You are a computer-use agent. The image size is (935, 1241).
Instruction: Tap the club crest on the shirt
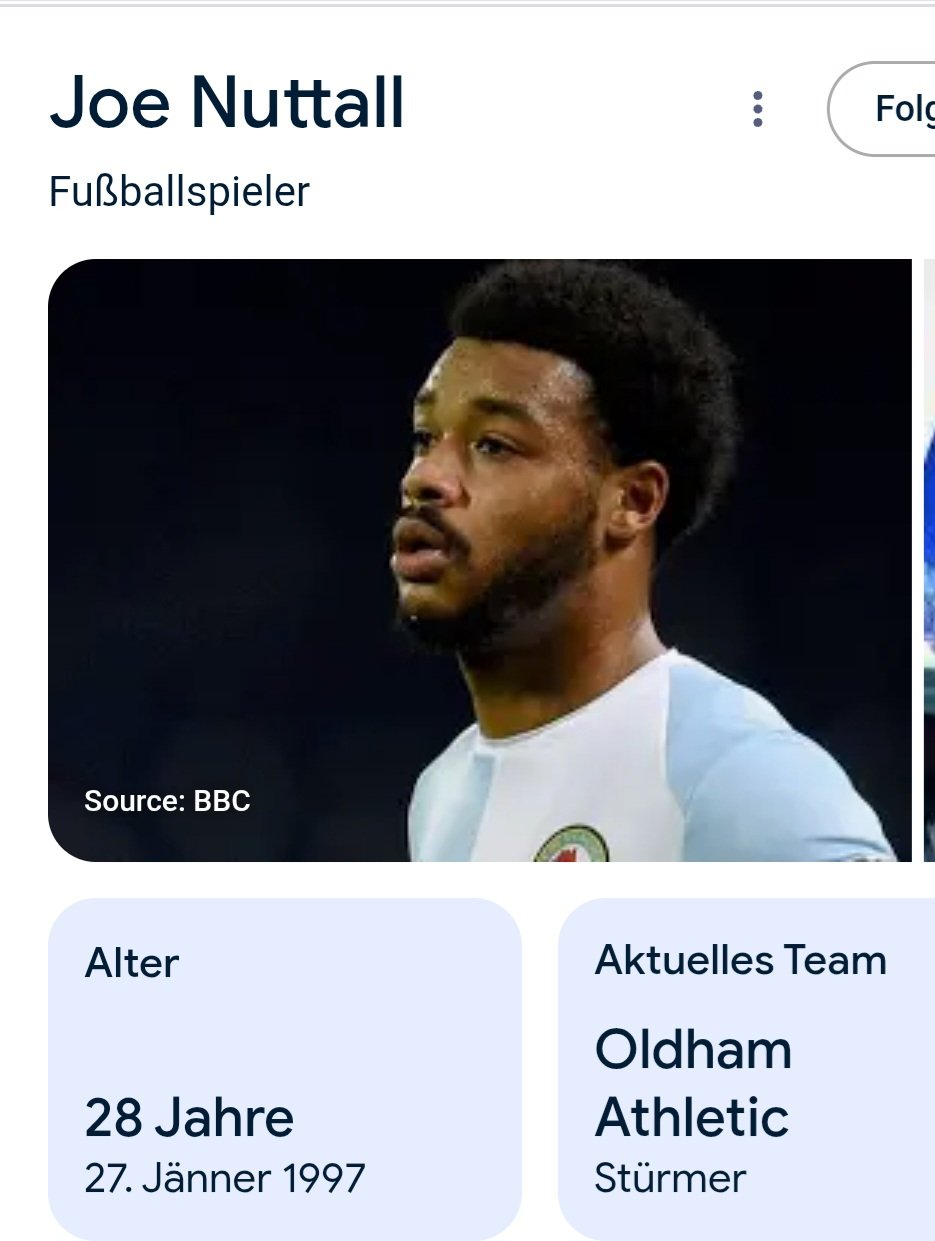click(571, 845)
